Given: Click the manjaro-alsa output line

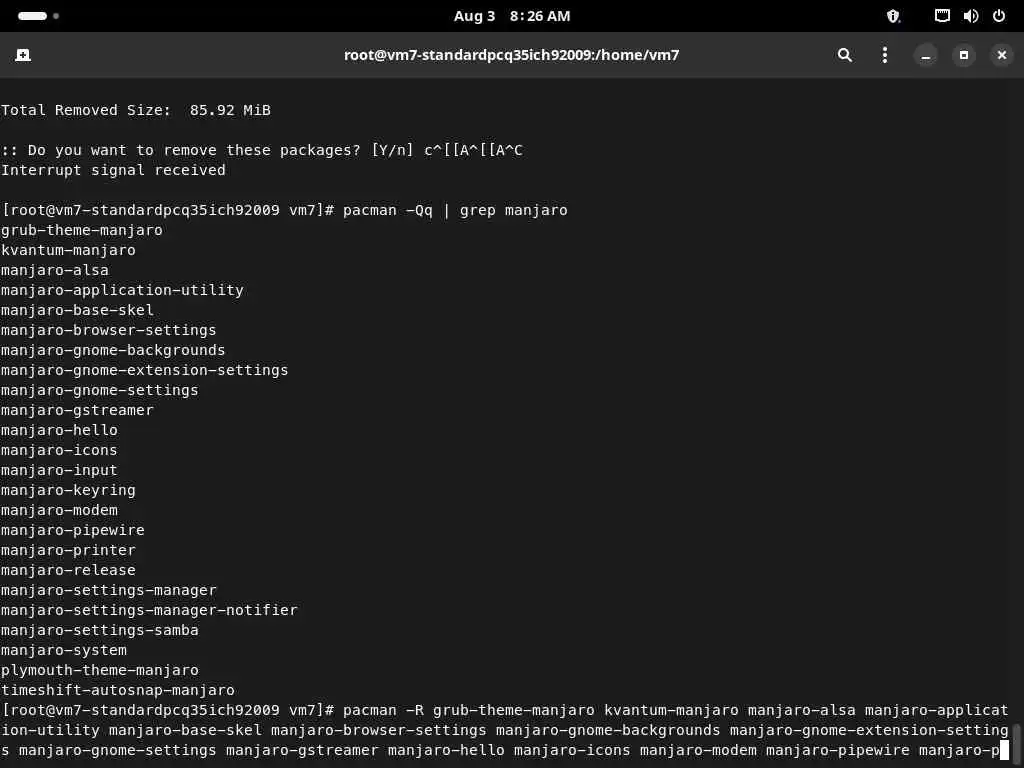Looking at the screenshot, I should click(x=55, y=270).
